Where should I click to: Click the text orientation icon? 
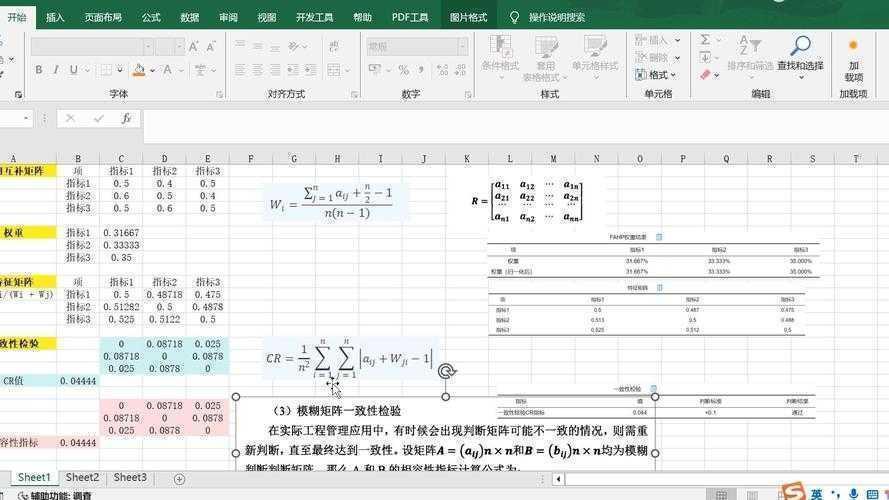coord(294,45)
